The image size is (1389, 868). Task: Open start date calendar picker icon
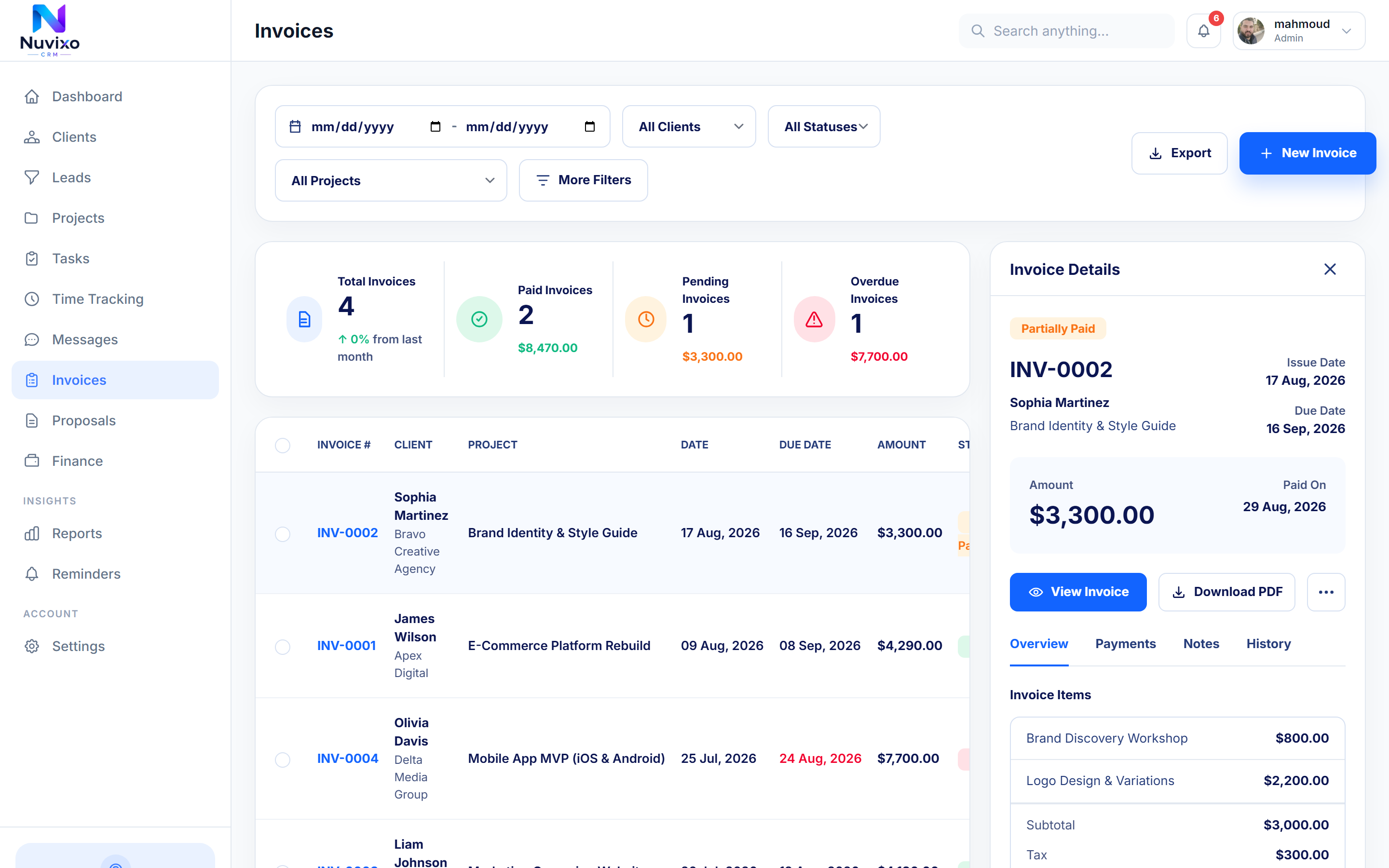pyautogui.click(x=435, y=126)
